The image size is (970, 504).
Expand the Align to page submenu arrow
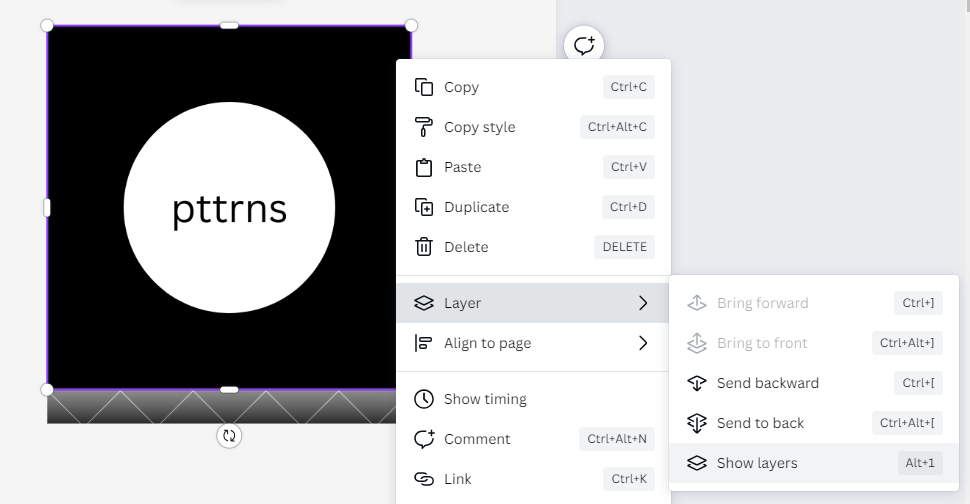pos(643,343)
